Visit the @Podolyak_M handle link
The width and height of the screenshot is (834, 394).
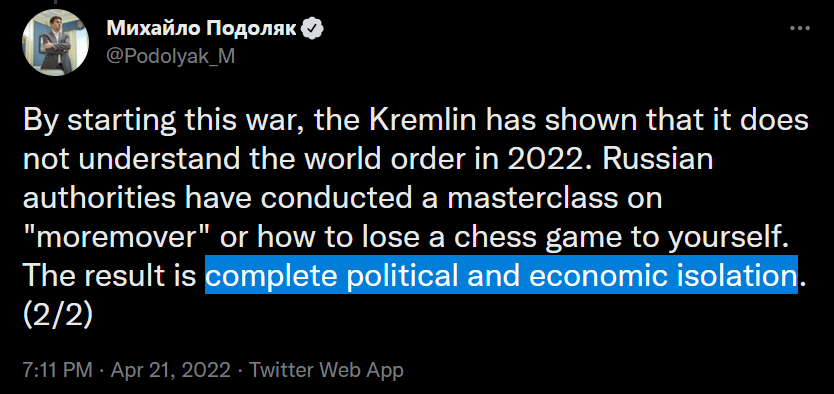click(x=170, y=56)
